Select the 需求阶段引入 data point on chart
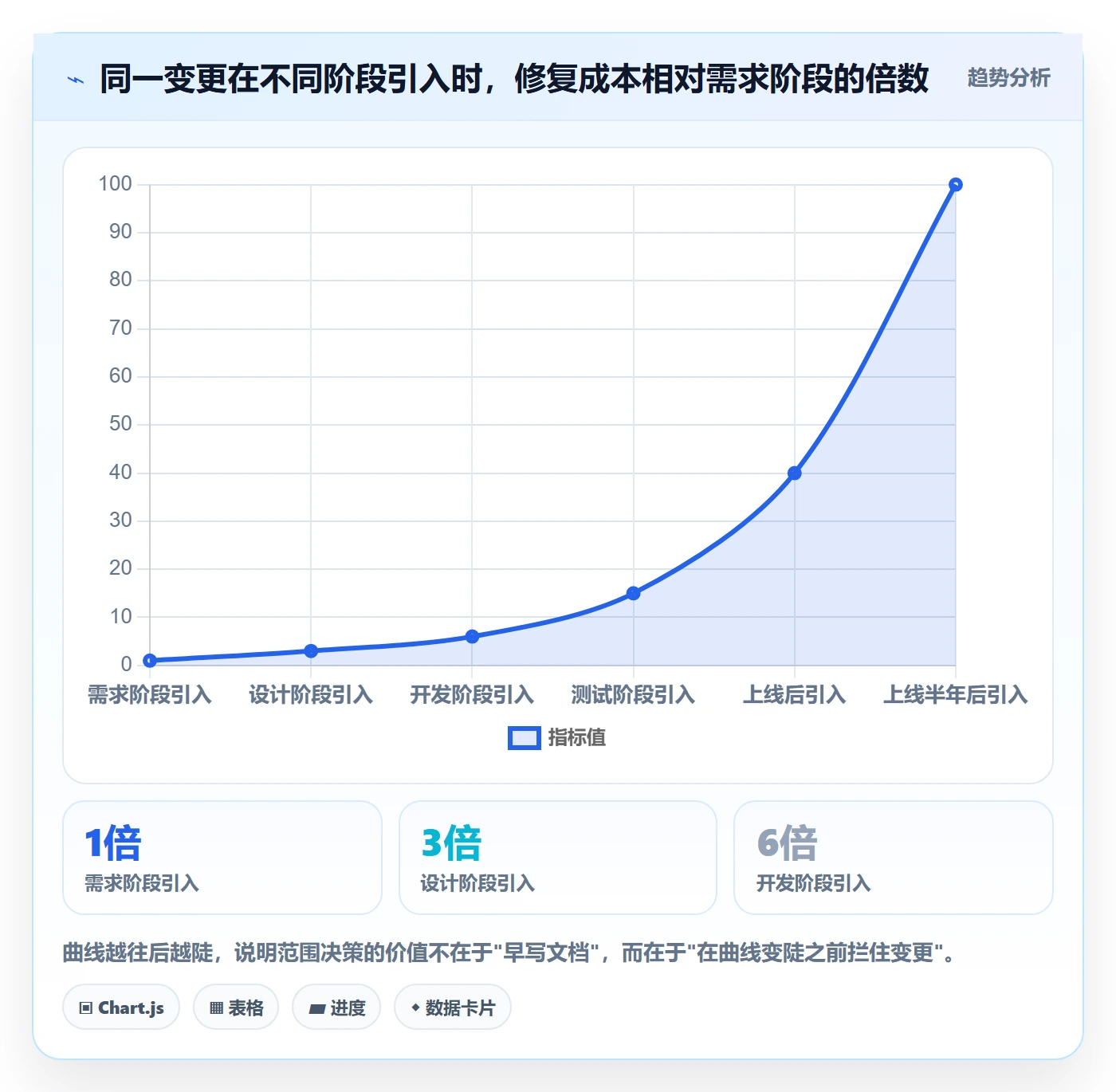 tap(150, 661)
